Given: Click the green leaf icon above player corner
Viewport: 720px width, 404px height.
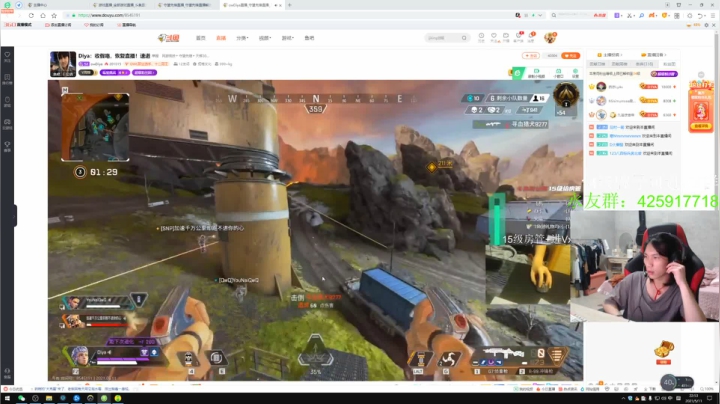Looking at the screenshot, I should coord(518,73).
